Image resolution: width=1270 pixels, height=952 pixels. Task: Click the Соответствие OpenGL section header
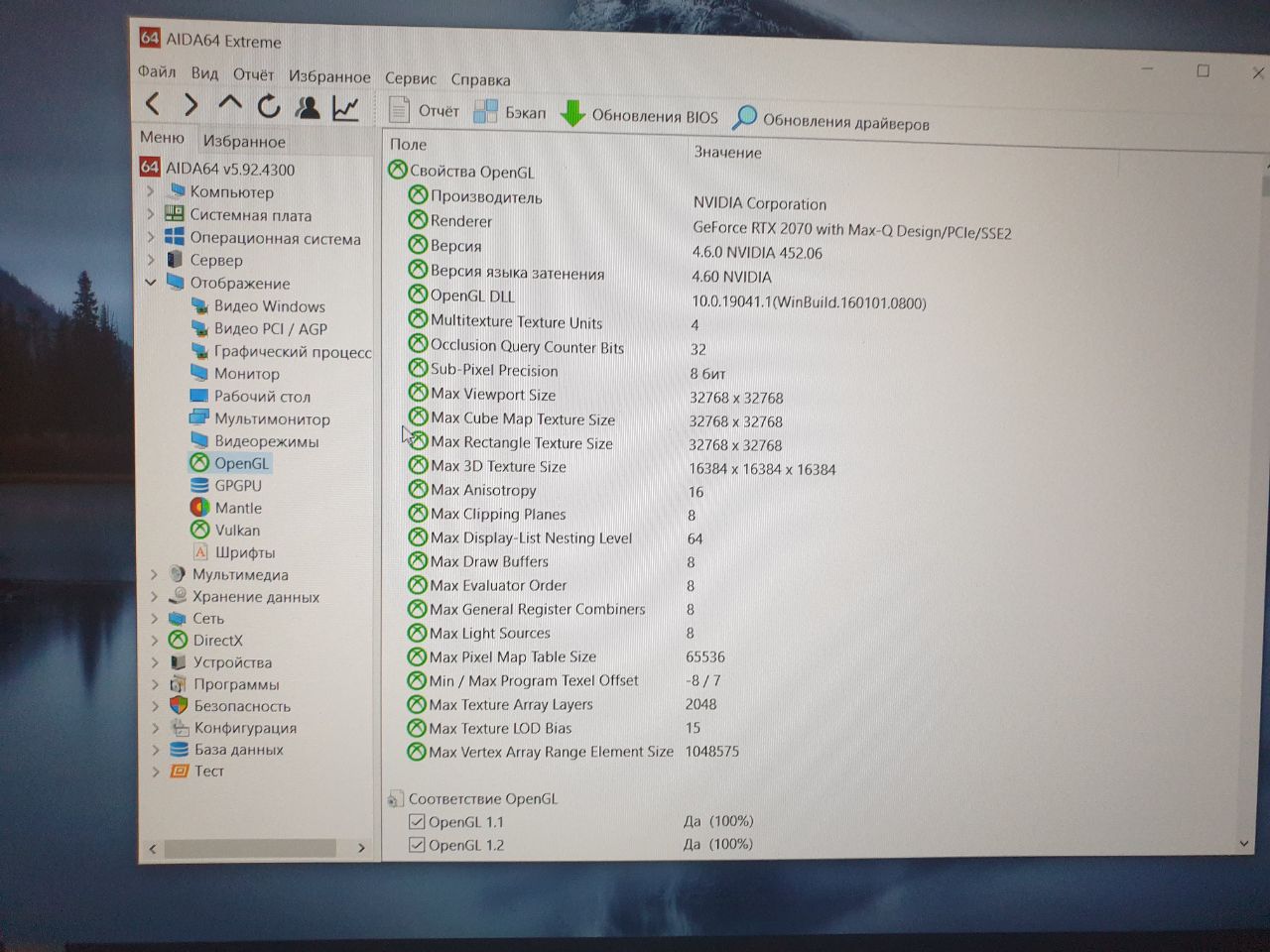pos(472,798)
